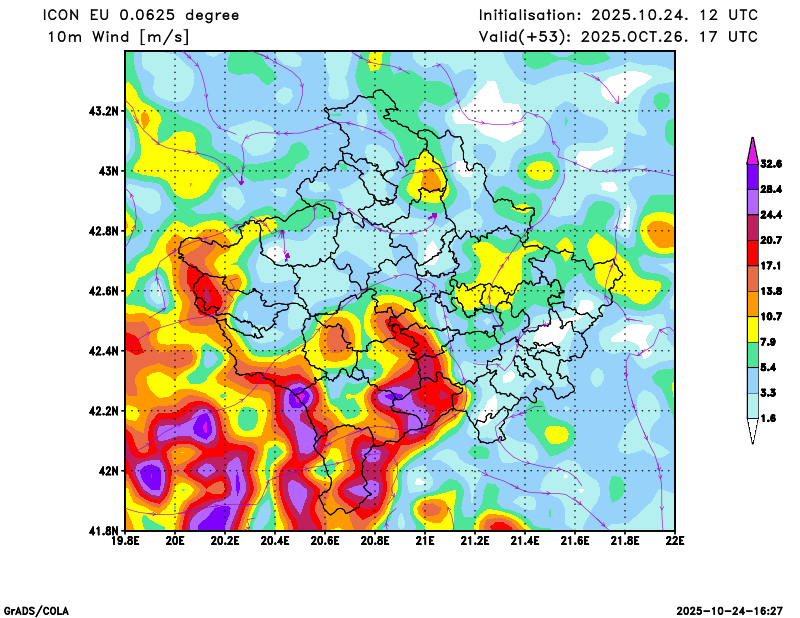Pick the green legend swatch above 5.4

tap(752, 355)
